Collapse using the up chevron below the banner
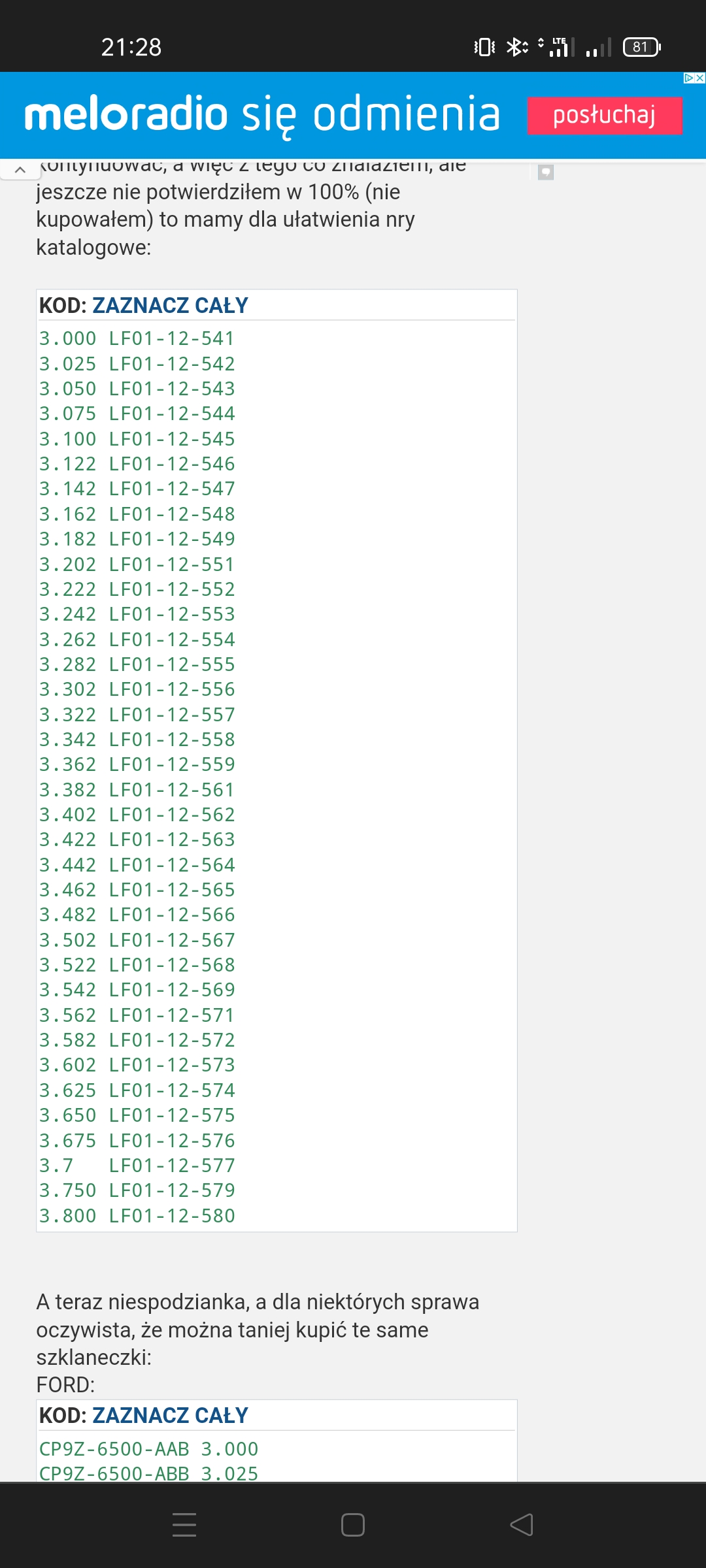Screen dimensions: 706x1568 click(20, 170)
